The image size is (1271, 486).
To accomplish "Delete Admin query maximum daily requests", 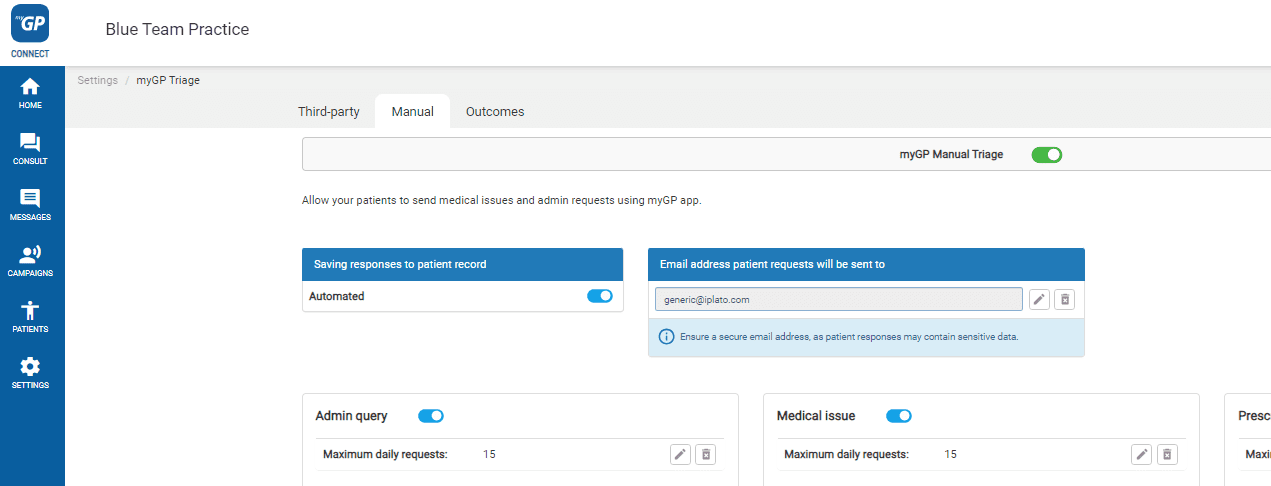I will (x=705, y=454).
